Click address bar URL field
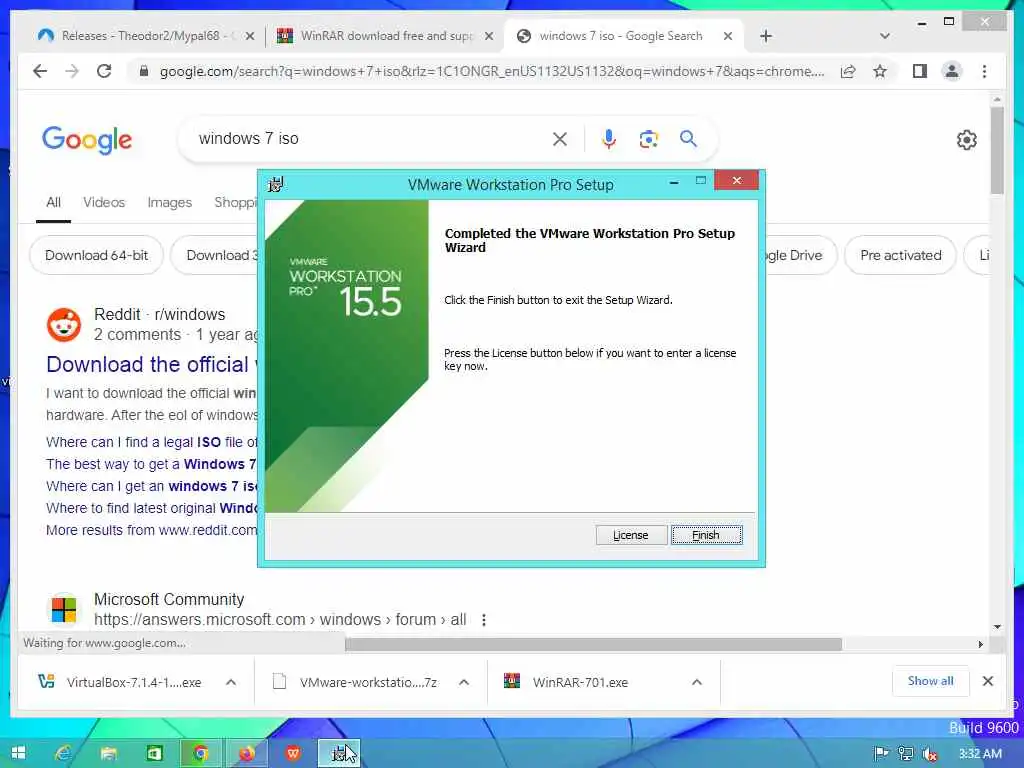This screenshot has width=1024, height=768. 491,71
